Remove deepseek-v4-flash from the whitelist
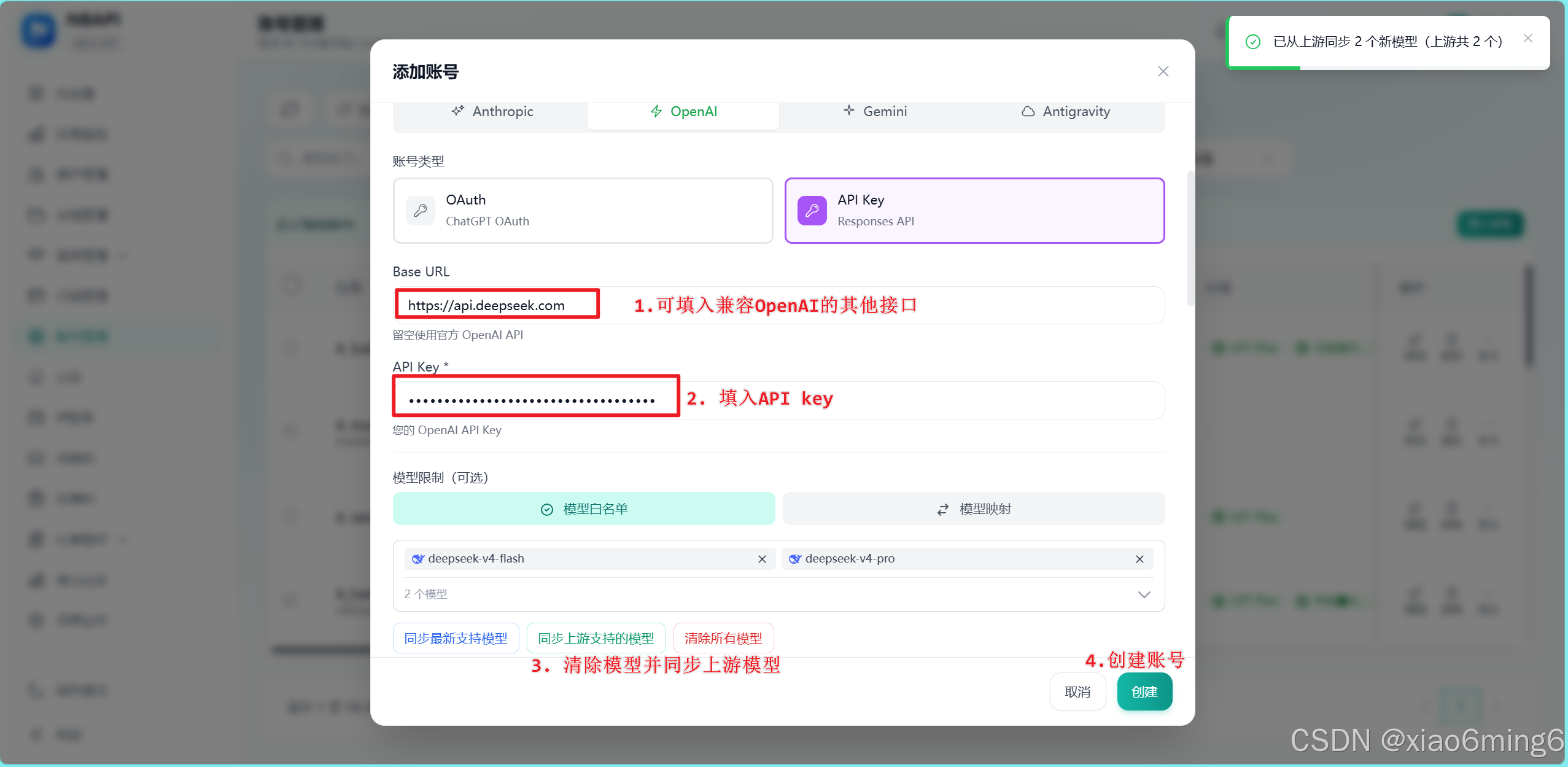The height and width of the screenshot is (767, 1568). [762, 559]
